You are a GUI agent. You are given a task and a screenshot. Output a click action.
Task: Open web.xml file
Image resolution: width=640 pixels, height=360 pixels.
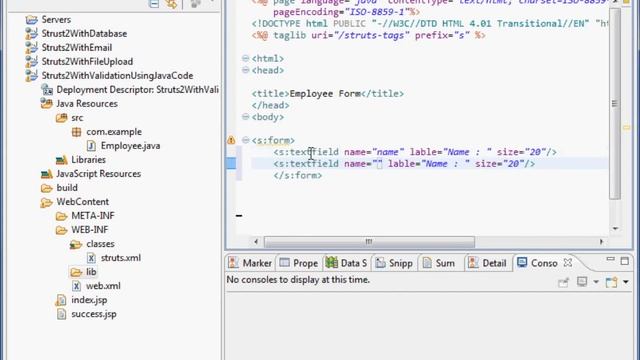tap(103, 286)
